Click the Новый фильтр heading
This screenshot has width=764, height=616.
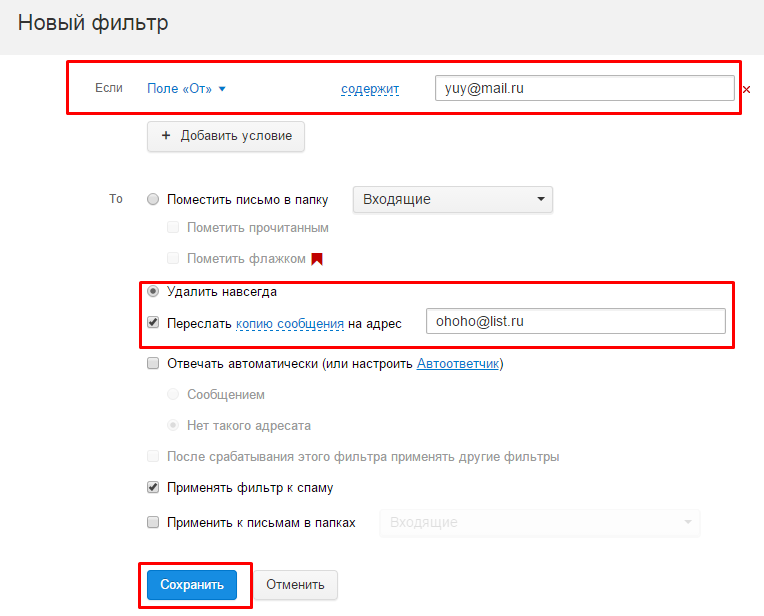point(93,23)
